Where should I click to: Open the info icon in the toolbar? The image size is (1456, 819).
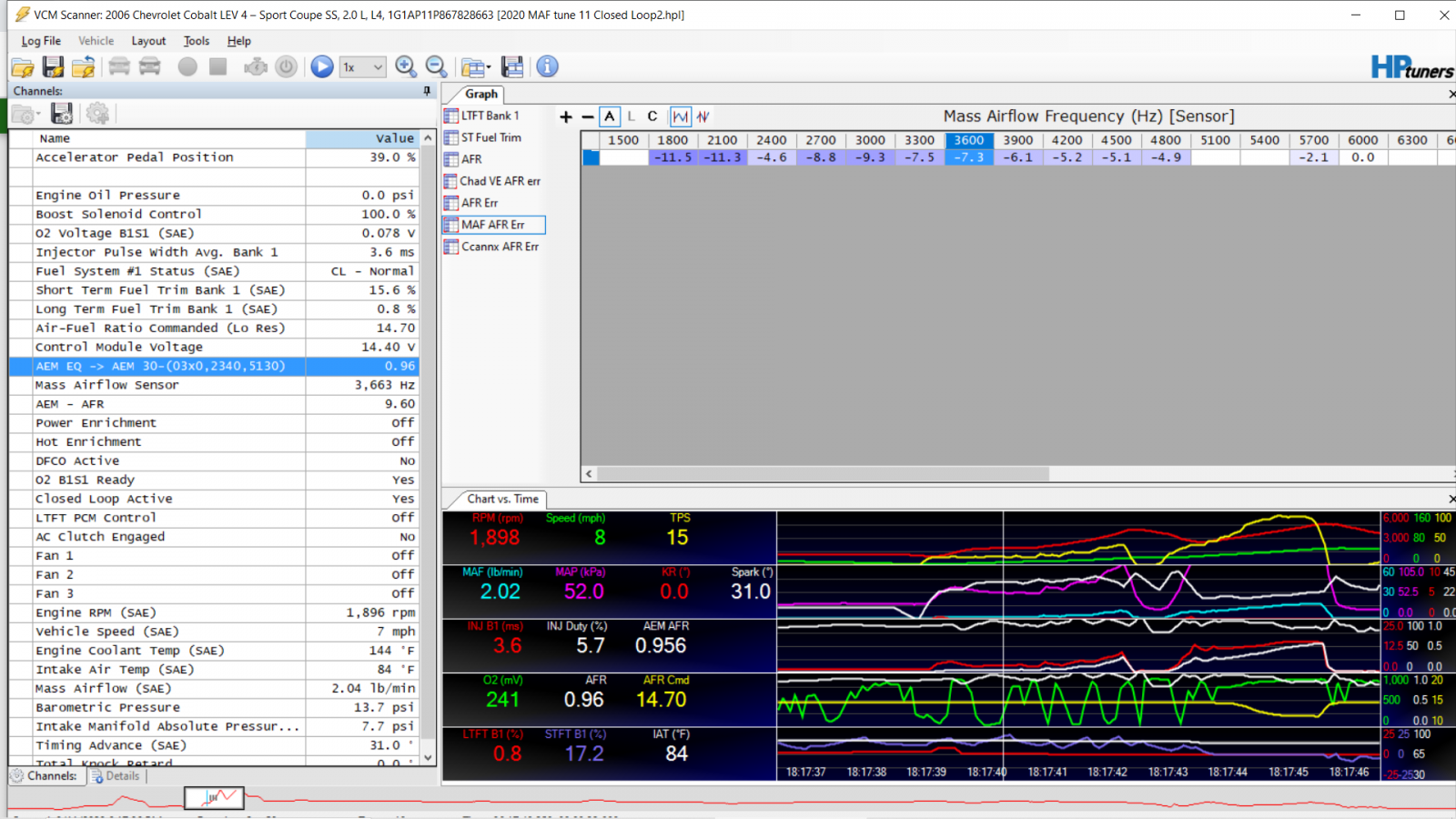[547, 66]
